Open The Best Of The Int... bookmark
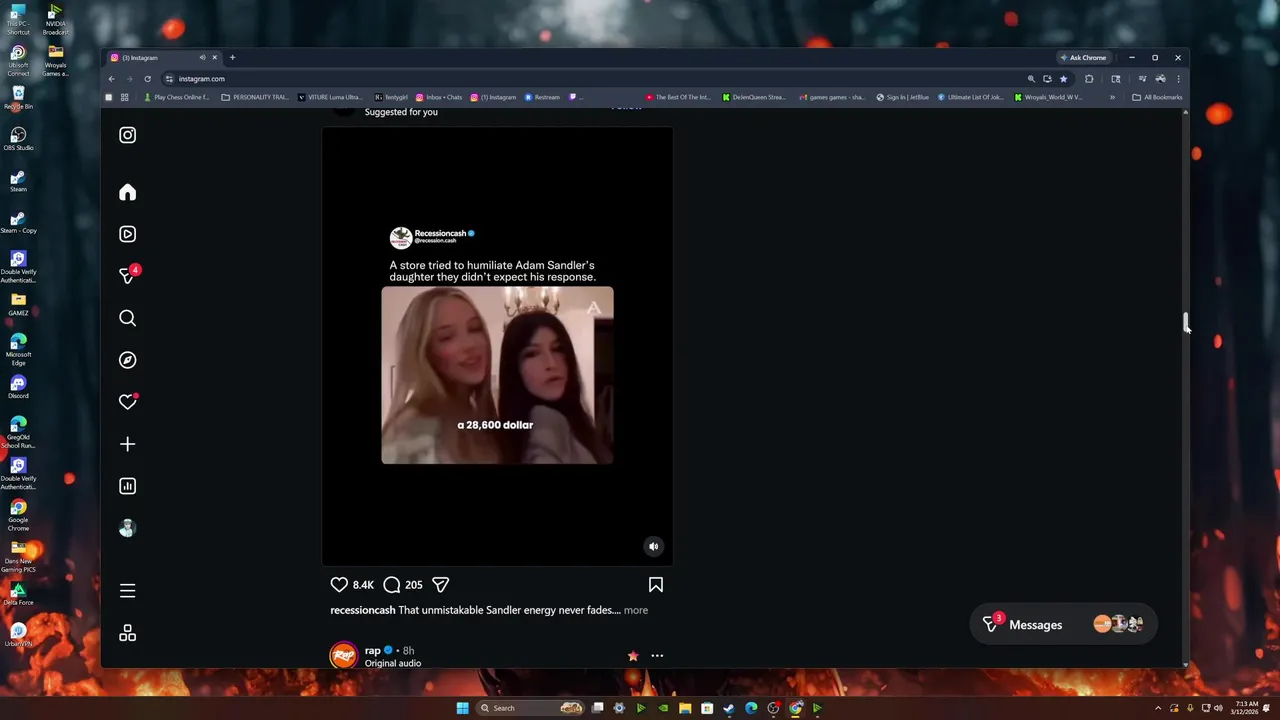 [x=678, y=97]
